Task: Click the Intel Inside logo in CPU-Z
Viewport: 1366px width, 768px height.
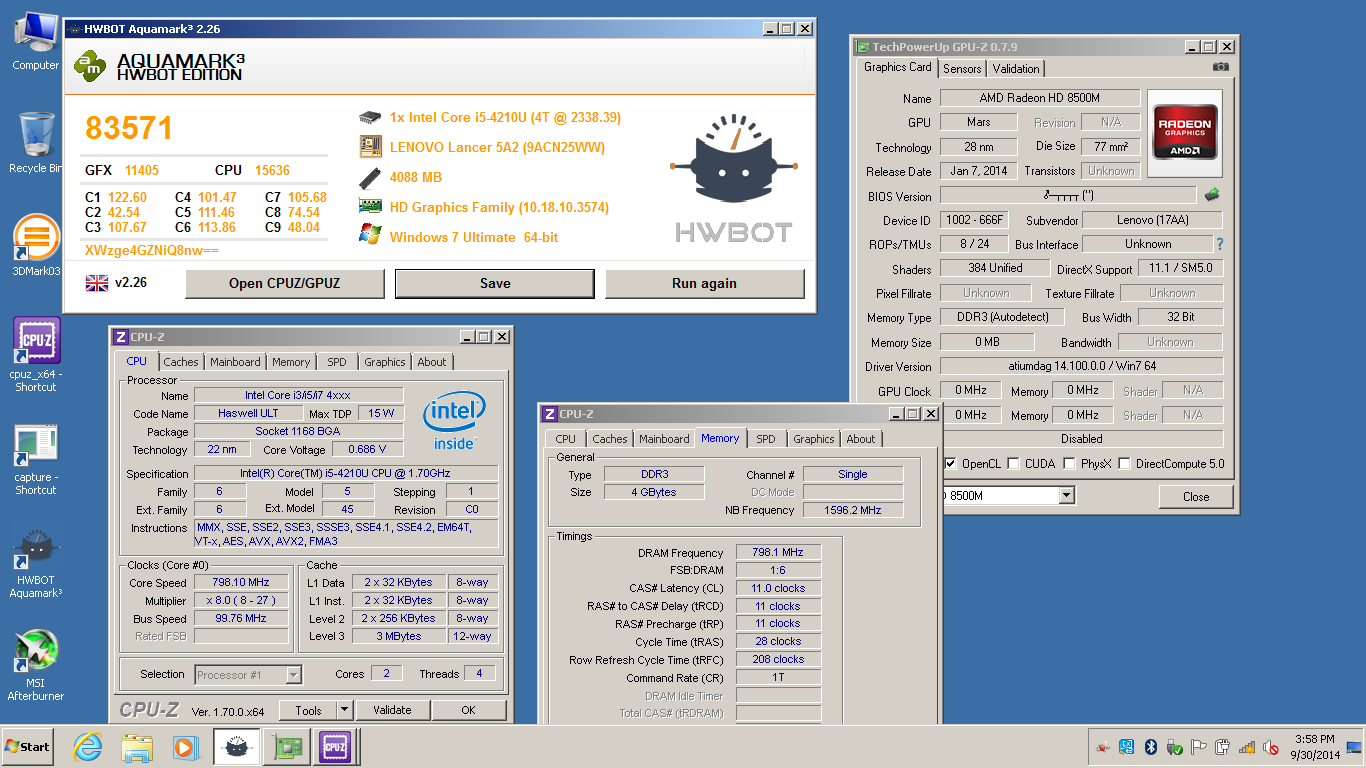Action: [454, 420]
